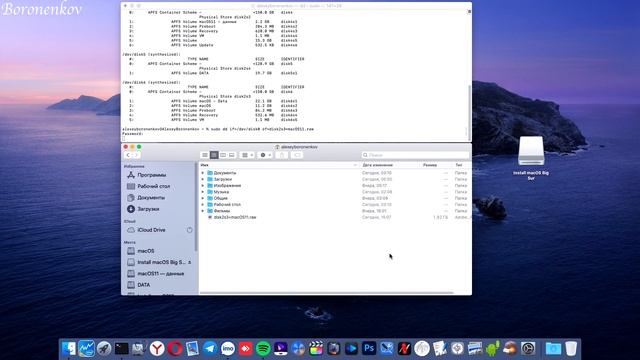640x360 pixels.
Task: Switch Finder to list view
Action: tap(214, 155)
